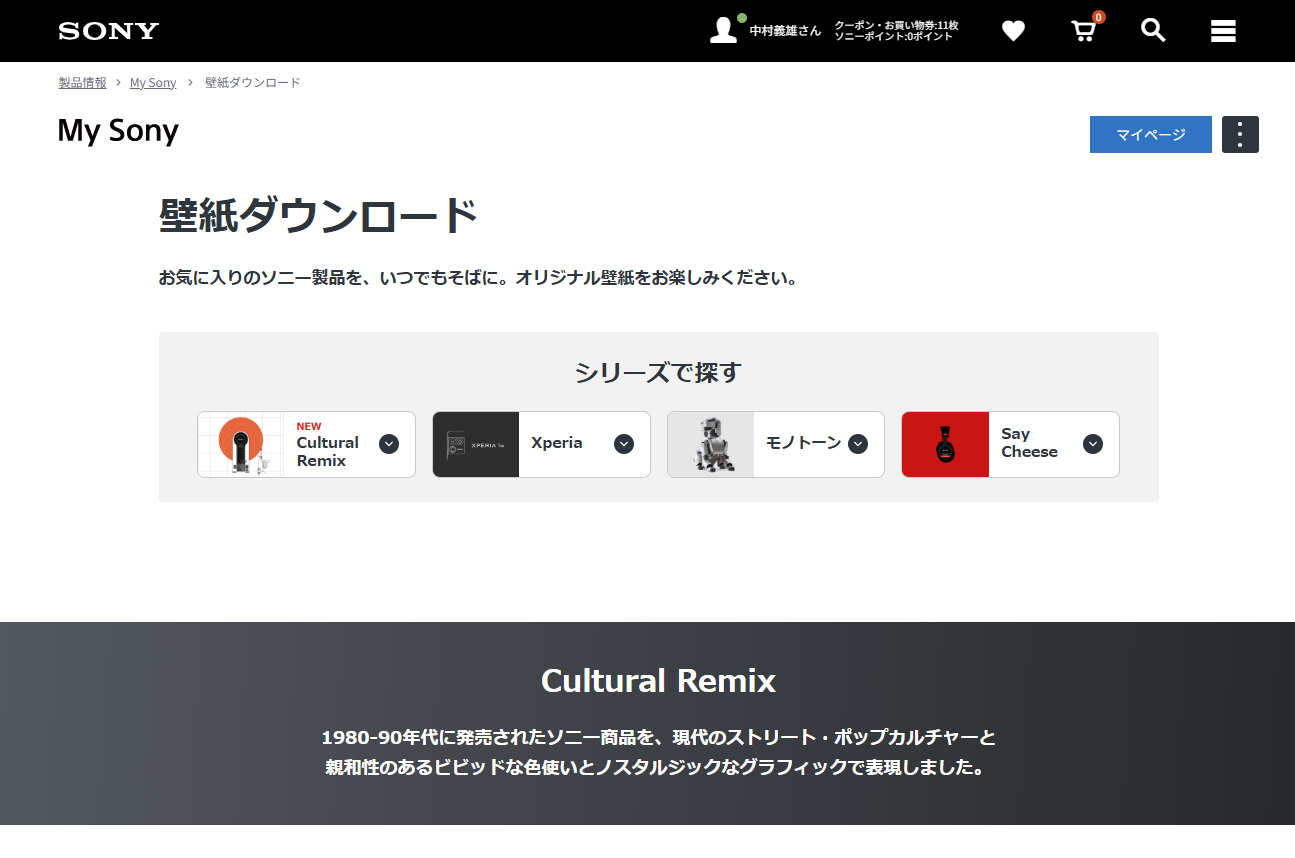Viewport: 1295px width, 858px height.
Task: Click the My Sony page title
Action: pos(118,131)
